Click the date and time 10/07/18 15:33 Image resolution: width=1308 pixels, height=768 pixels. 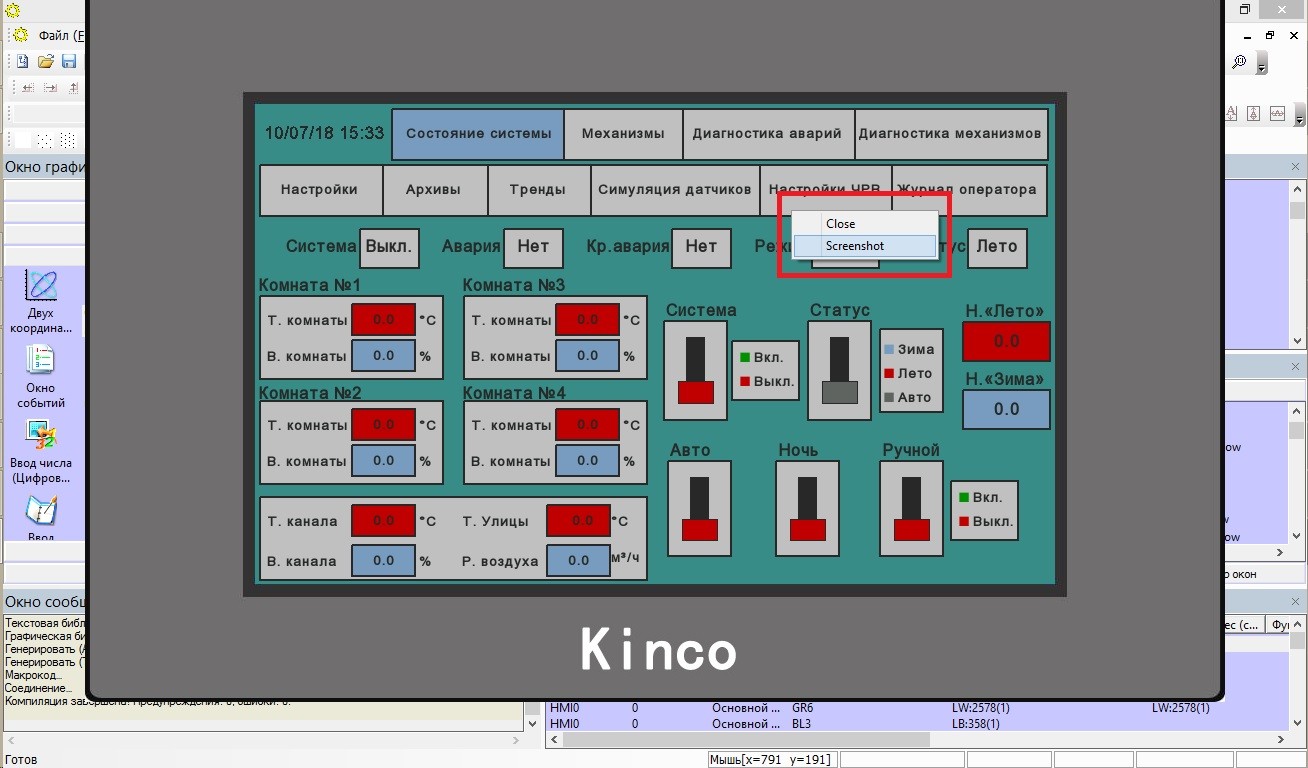[324, 133]
